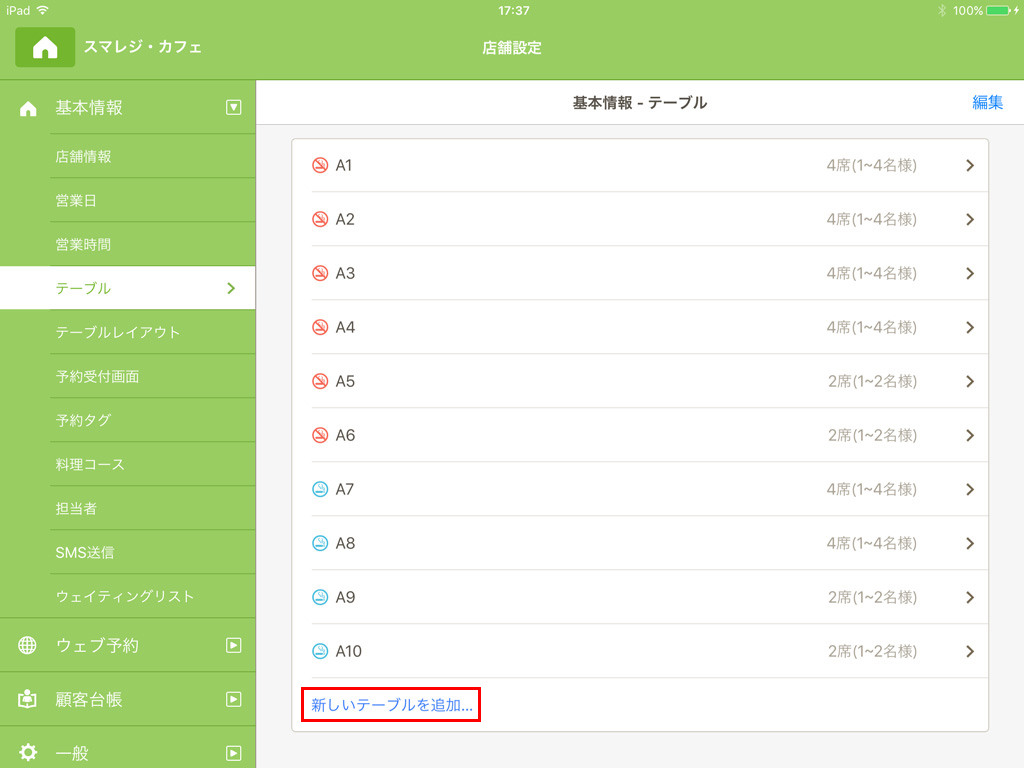Open table A5 details chevron

(x=970, y=381)
